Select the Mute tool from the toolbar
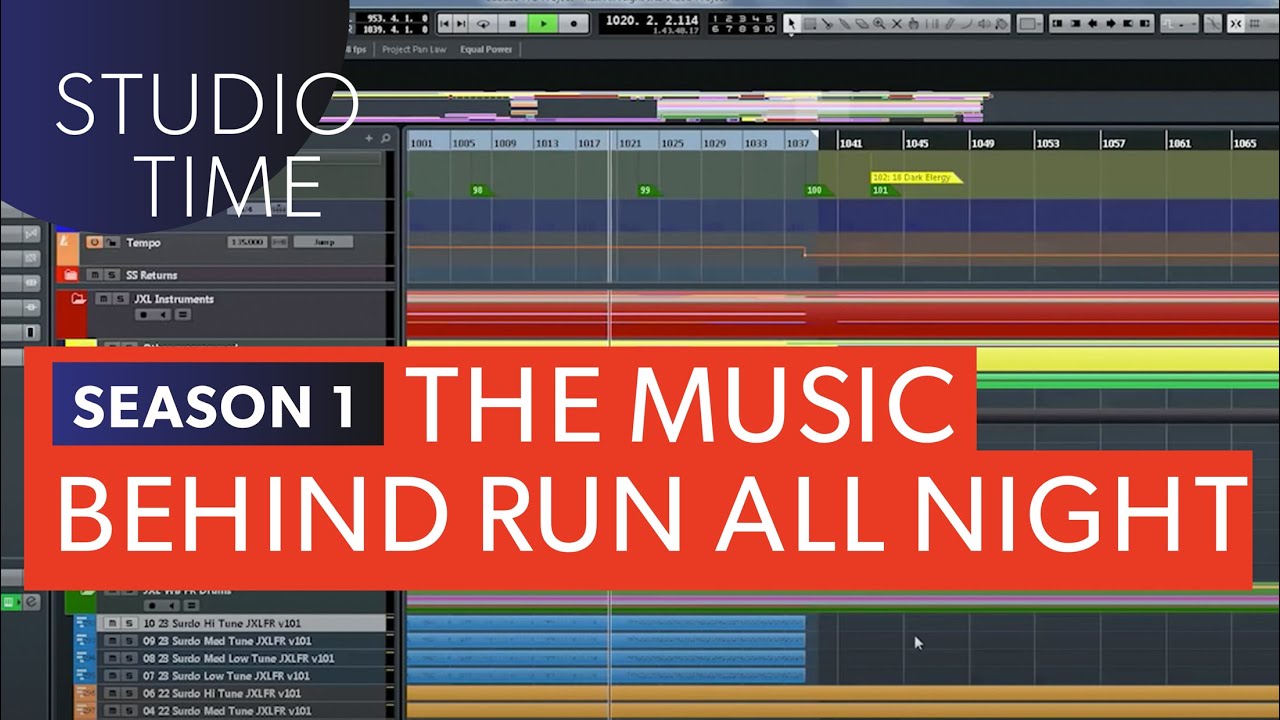Image resolution: width=1280 pixels, height=720 pixels. [897, 22]
